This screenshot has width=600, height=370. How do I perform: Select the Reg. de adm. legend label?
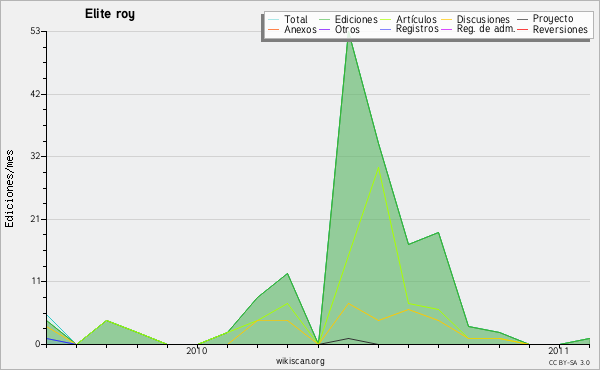[486, 29]
